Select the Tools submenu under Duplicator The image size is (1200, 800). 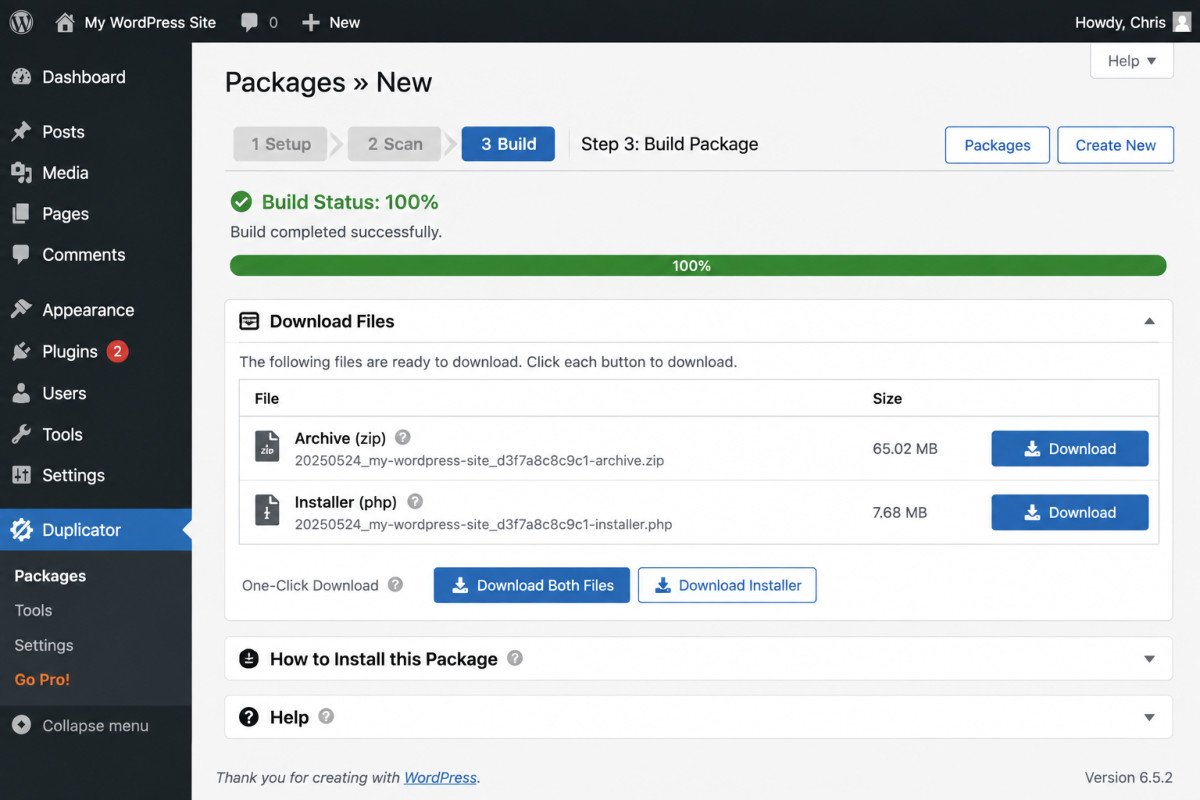click(x=33, y=610)
